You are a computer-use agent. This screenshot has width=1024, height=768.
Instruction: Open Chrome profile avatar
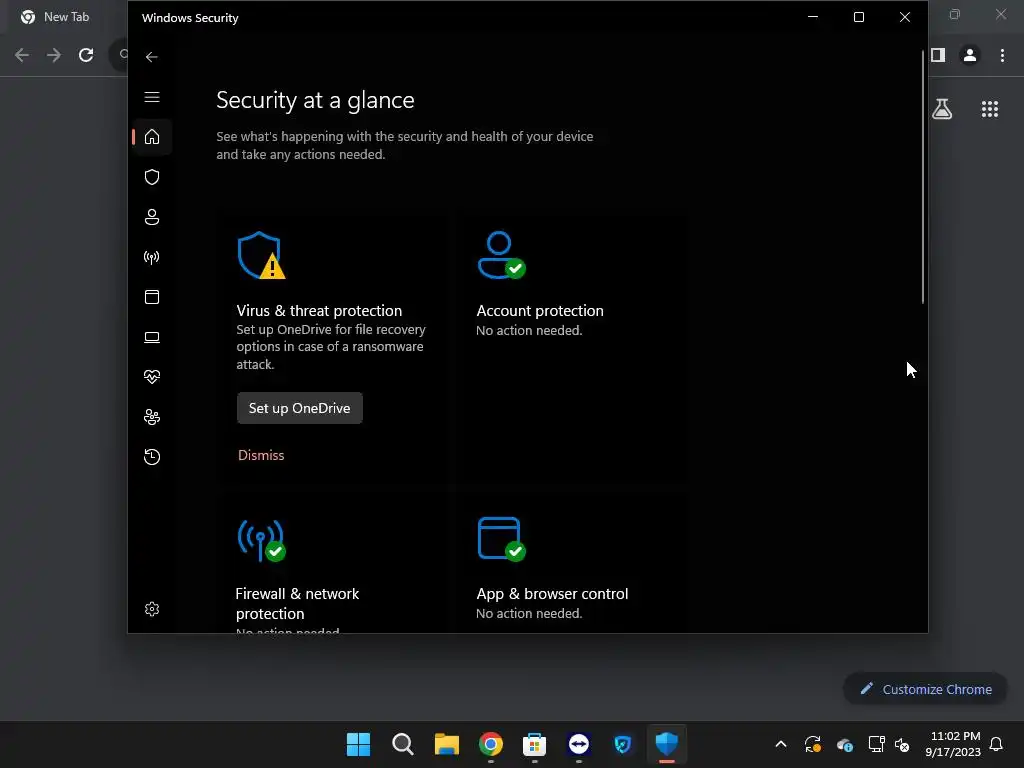click(970, 56)
